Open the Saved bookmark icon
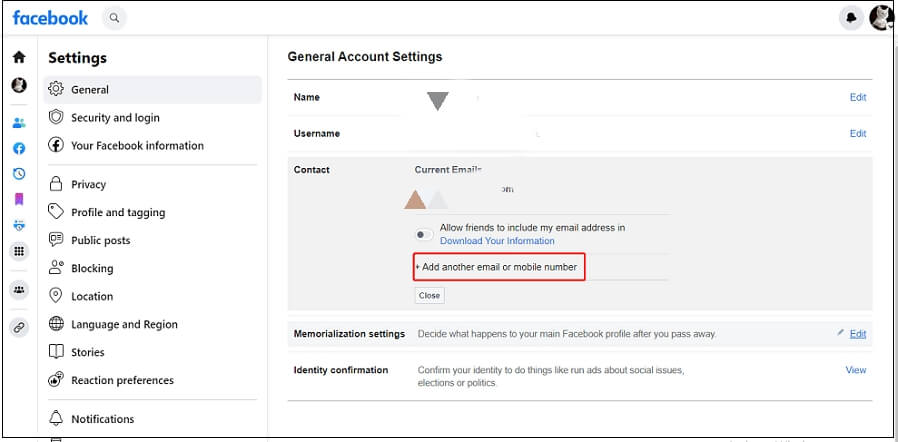This screenshot has height=442, width=898. click(19, 199)
